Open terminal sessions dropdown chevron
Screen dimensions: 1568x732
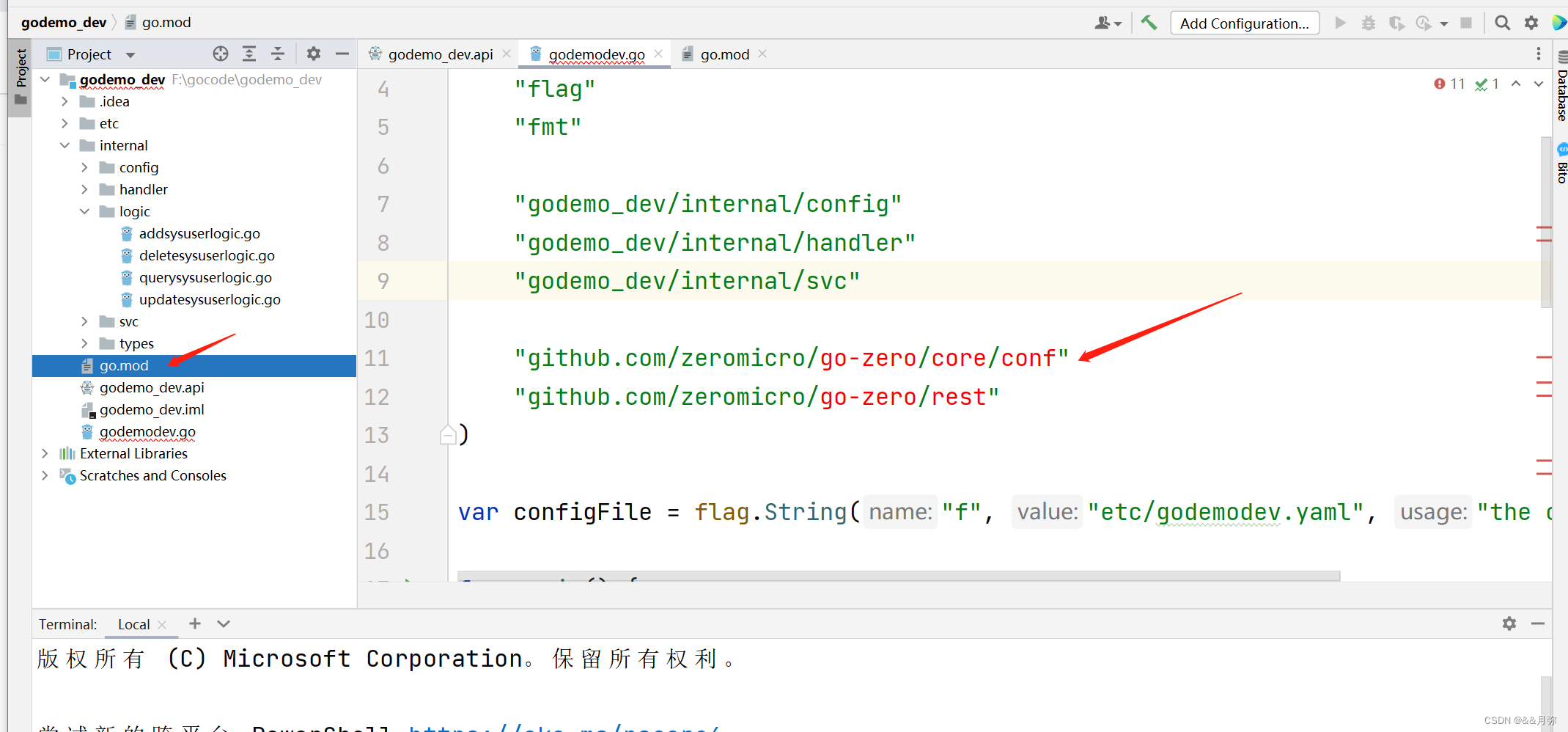click(224, 623)
